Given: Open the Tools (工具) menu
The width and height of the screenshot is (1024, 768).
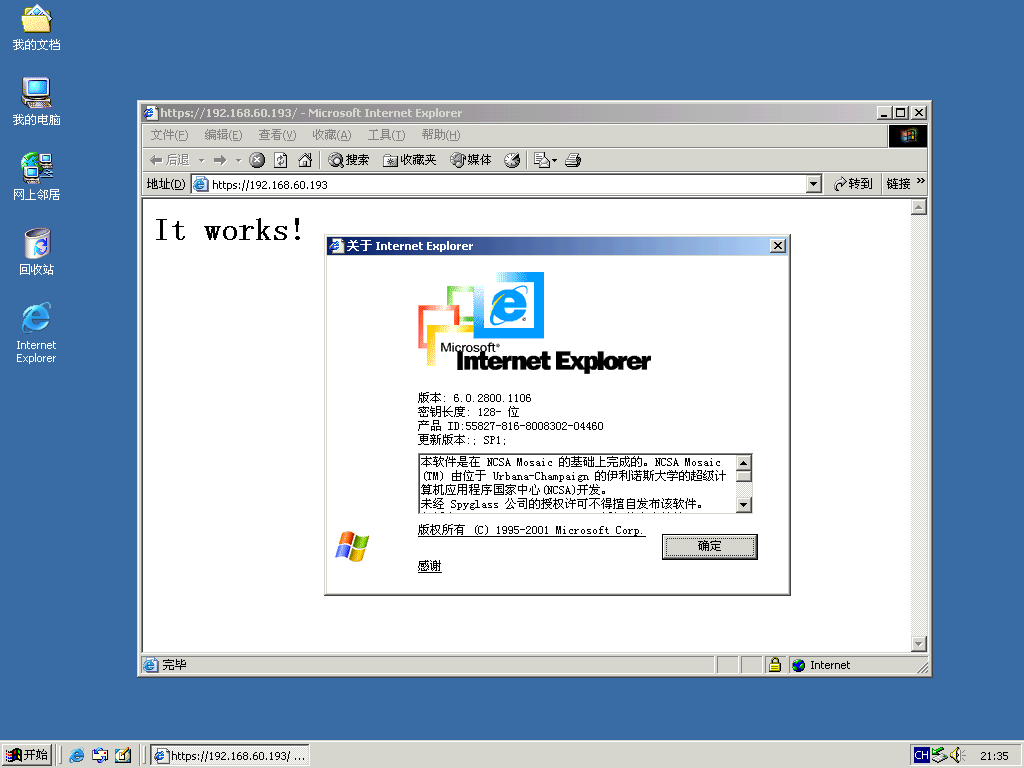Looking at the screenshot, I should [x=386, y=135].
